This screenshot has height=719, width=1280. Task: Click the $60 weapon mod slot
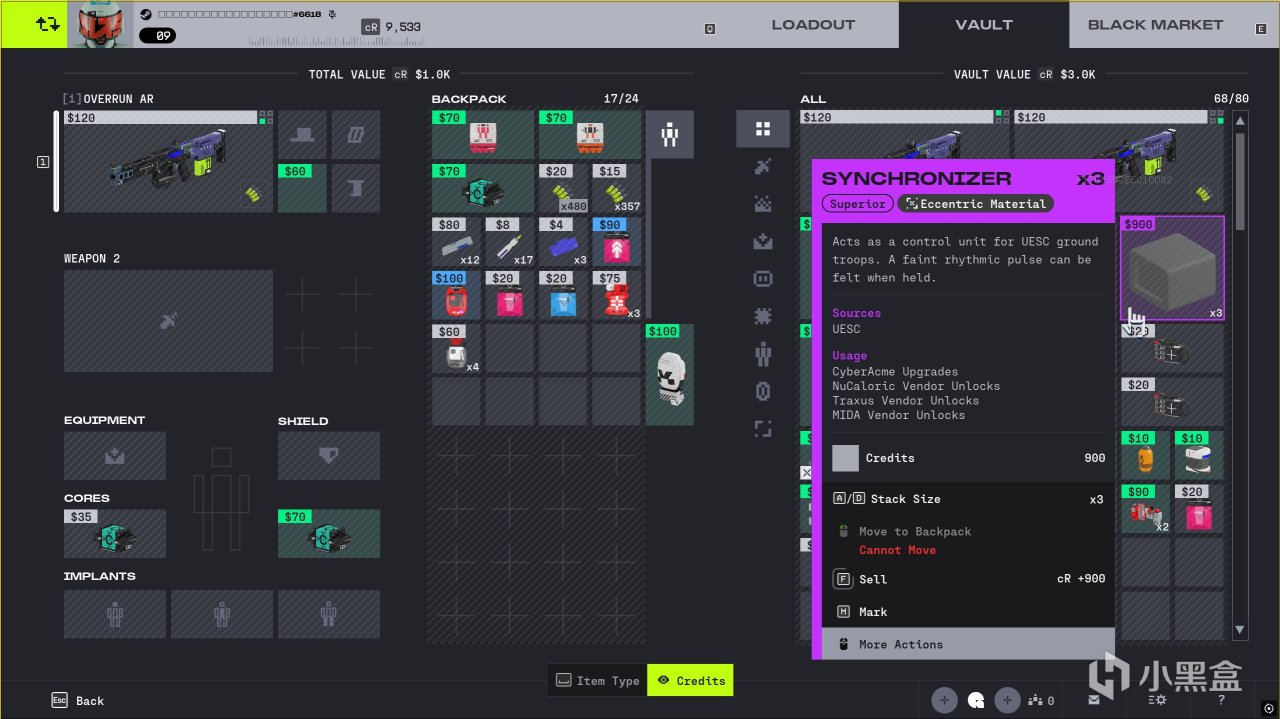(x=302, y=188)
